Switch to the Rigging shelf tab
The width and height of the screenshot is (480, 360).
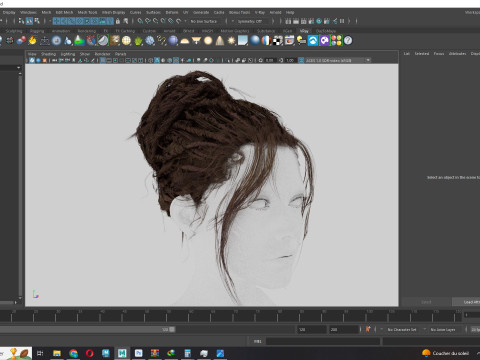coord(37,31)
